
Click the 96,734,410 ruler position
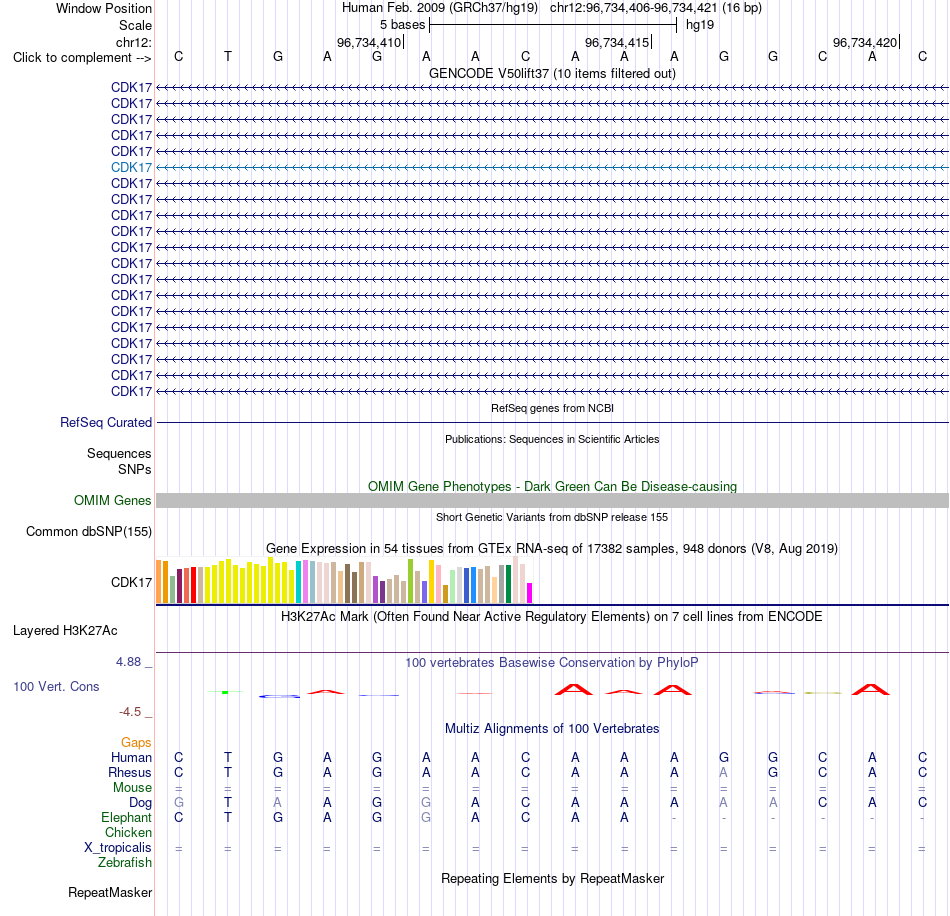(x=369, y=42)
